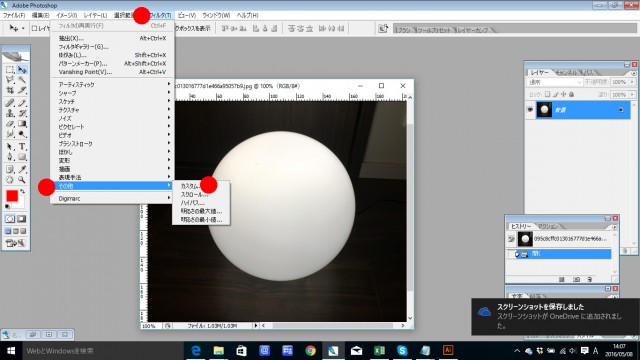Select the Dodge tool
Screen dimensions: 640x360
(x=22, y=133)
